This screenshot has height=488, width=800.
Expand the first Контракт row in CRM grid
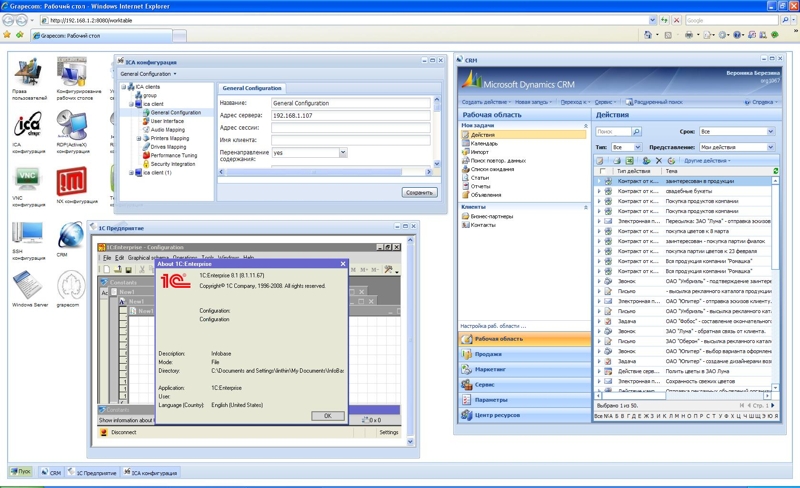pyautogui.click(x=599, y=181)
